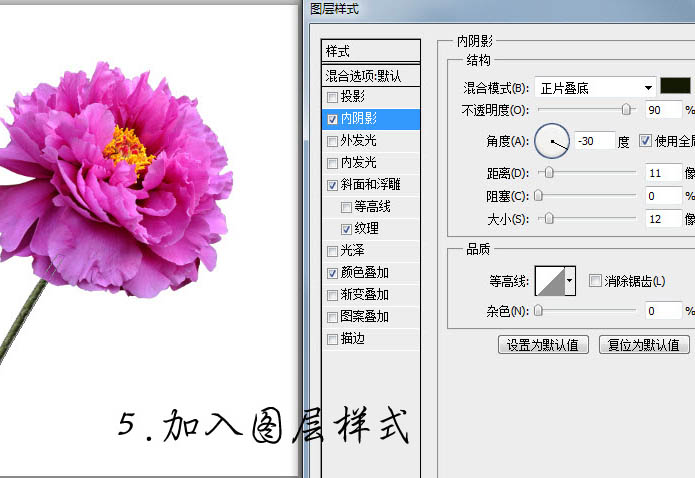Uncheck the 内阴影 inner shadow checkbox
Screen dimensions: 695x478
[333, 118]
